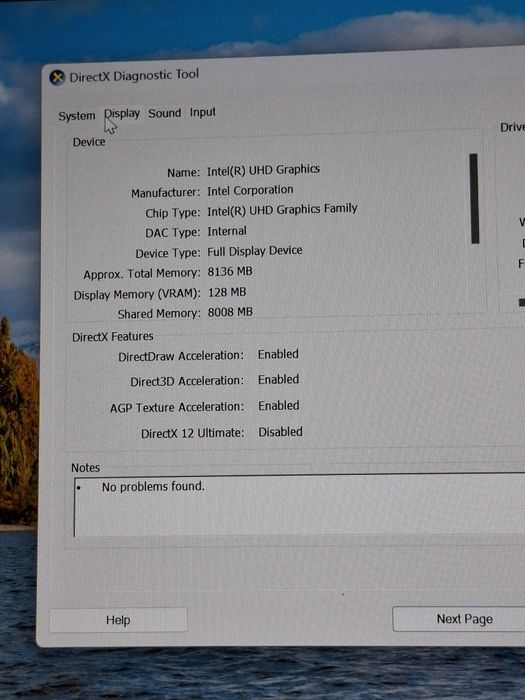Click the DirectX Diagnostic Tool title icon
525x700 pixels.
57,78
